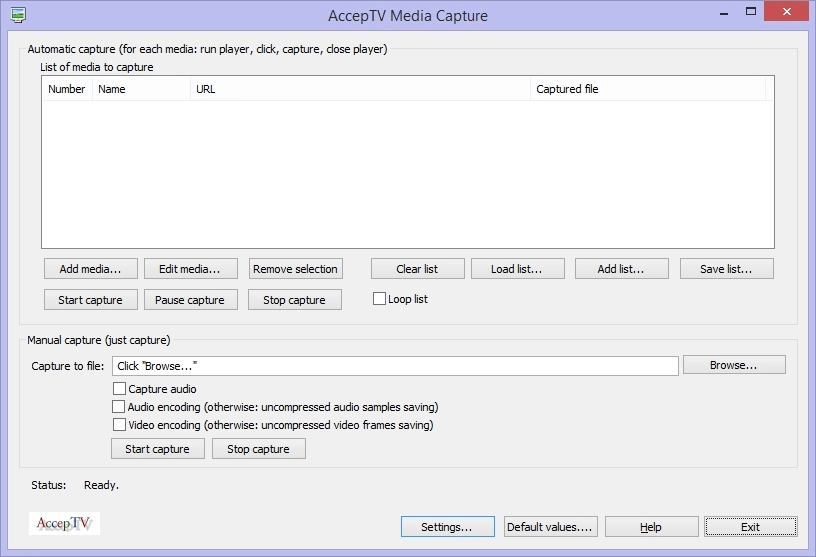
Task: Maximize the AccepTV window
Action: click(x=751, y=11)
